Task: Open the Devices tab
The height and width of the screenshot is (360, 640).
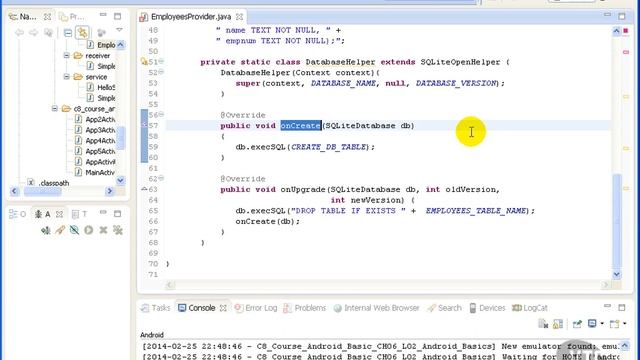Action: (x=487, y=308)
